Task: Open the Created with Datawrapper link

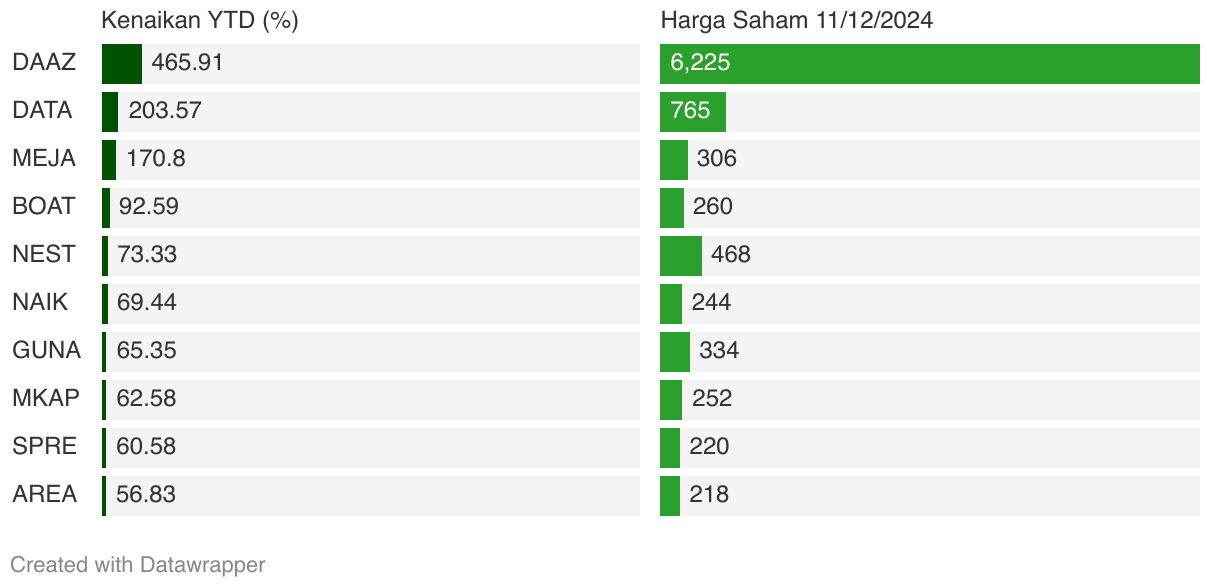Action: [138, 565]
